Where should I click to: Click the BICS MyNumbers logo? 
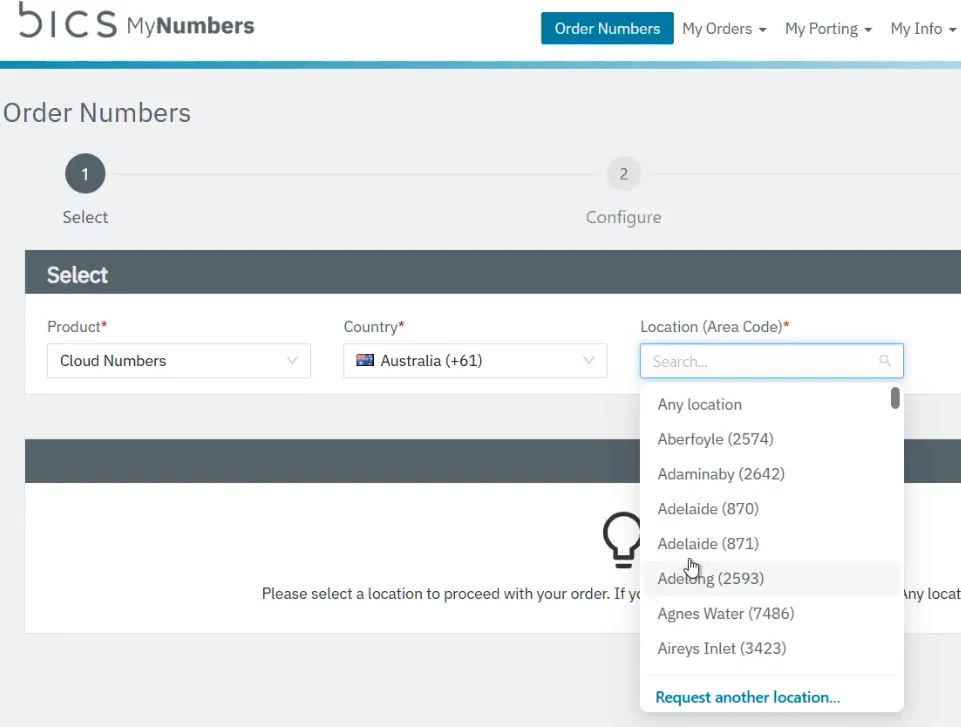pos(137,25)
